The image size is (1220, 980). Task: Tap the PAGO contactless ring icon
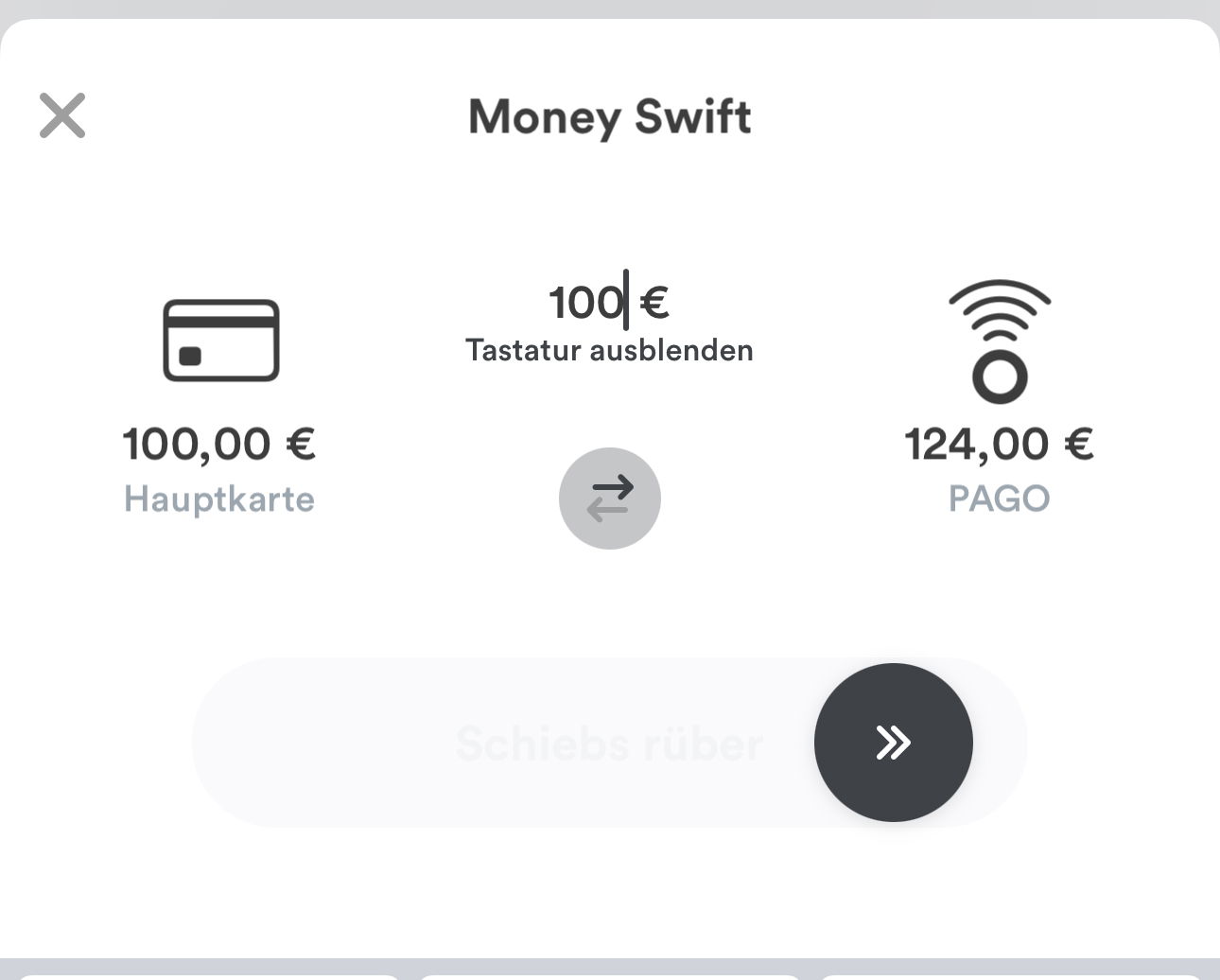1000,341
